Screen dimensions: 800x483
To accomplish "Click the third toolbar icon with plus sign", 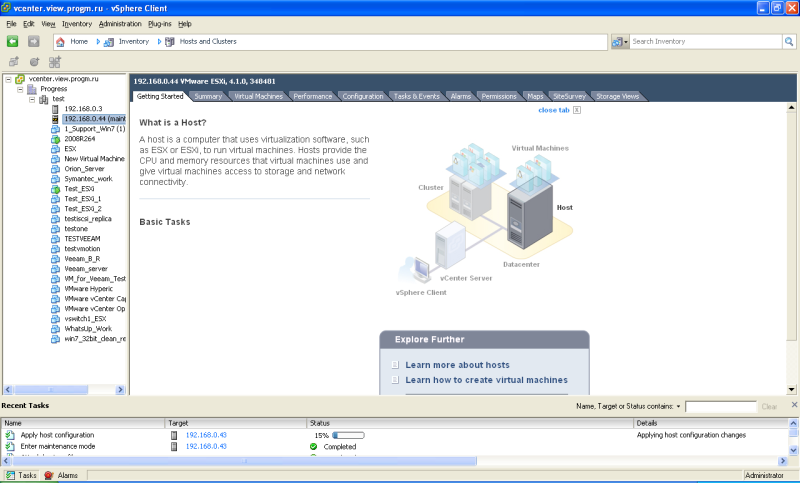I will (55, 62).
